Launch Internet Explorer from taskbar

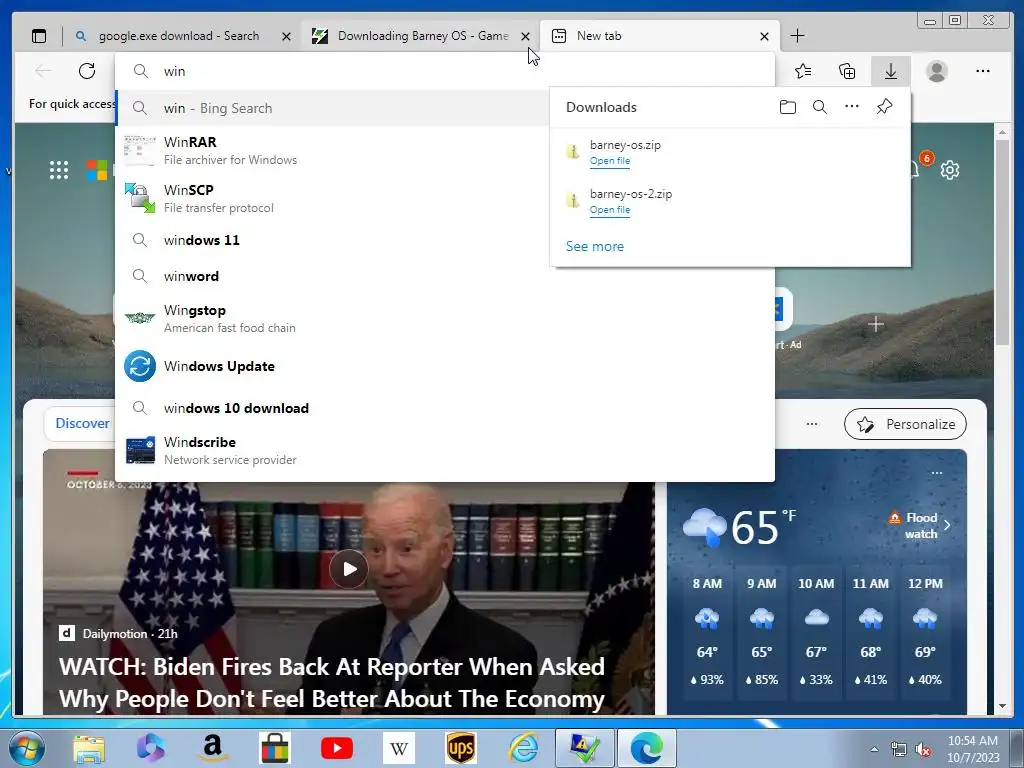click(523, 748)
